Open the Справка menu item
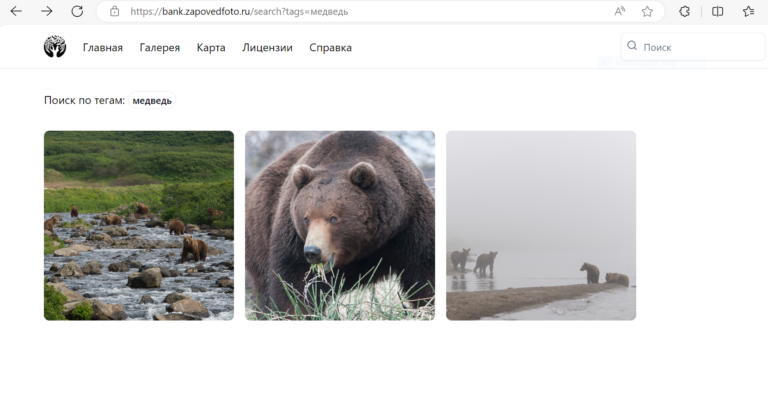The height and width of the screenshot is (399, 768). [330, 47]
